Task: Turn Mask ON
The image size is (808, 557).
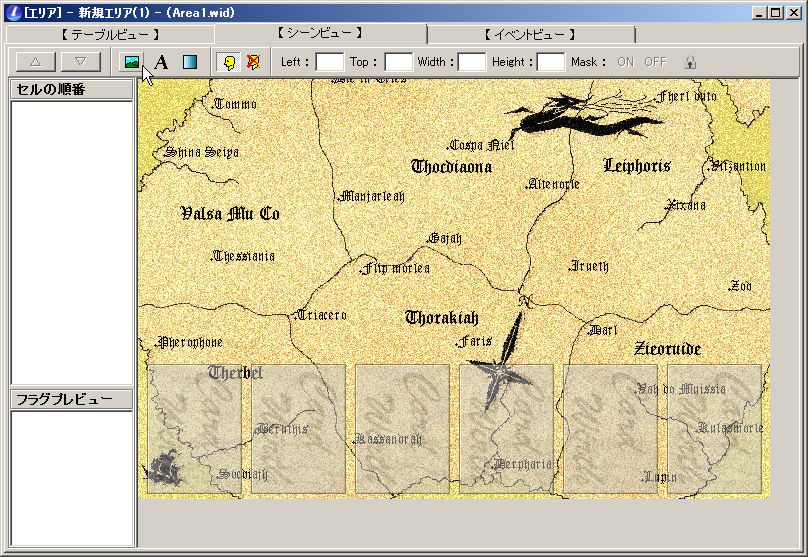Action: click(x=626, y=62)
